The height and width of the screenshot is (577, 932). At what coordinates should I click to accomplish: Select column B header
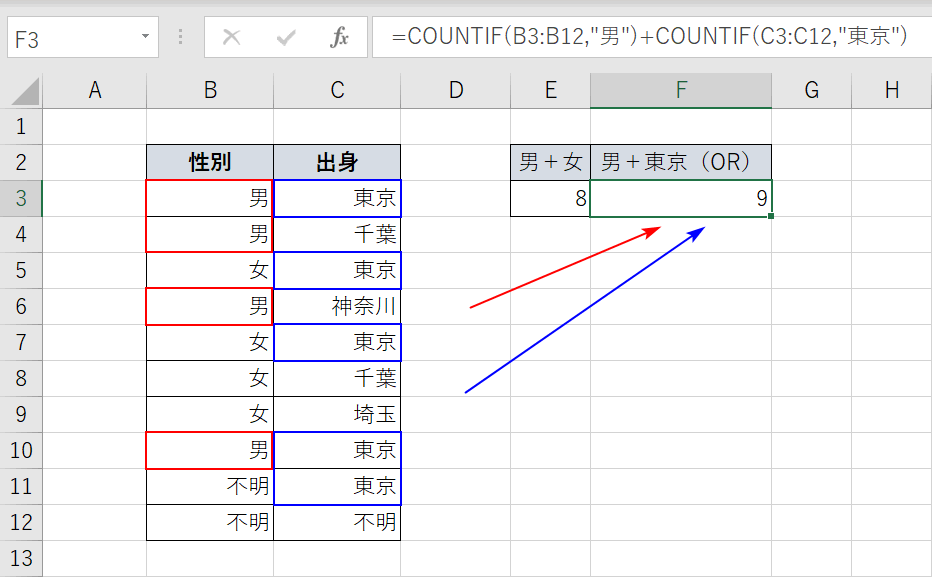[209, 89]
